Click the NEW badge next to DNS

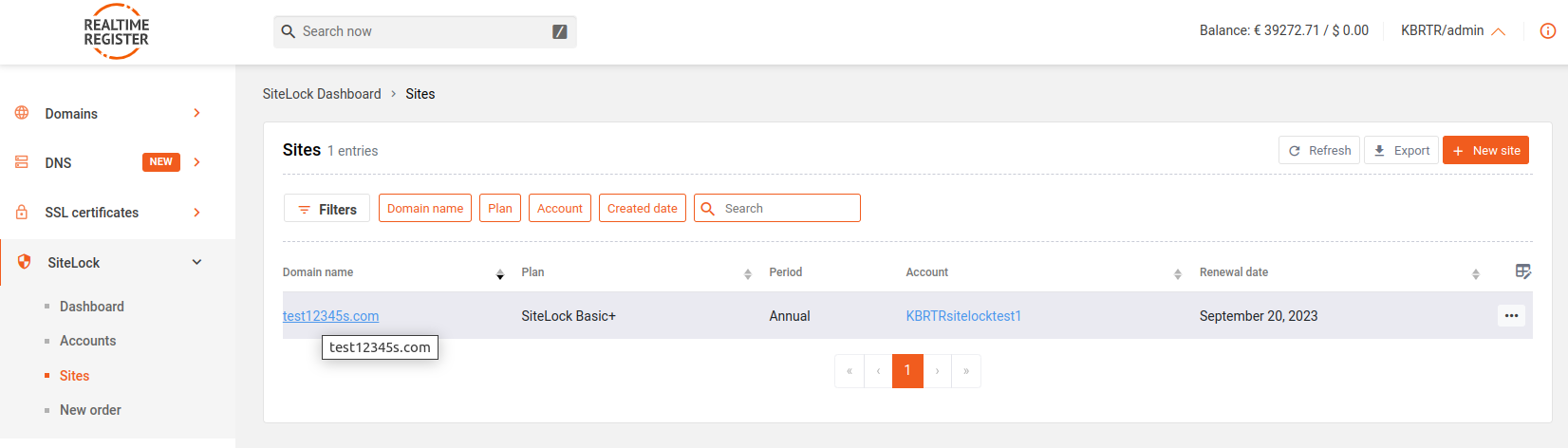pyautogui.click(x=161, y=162)
